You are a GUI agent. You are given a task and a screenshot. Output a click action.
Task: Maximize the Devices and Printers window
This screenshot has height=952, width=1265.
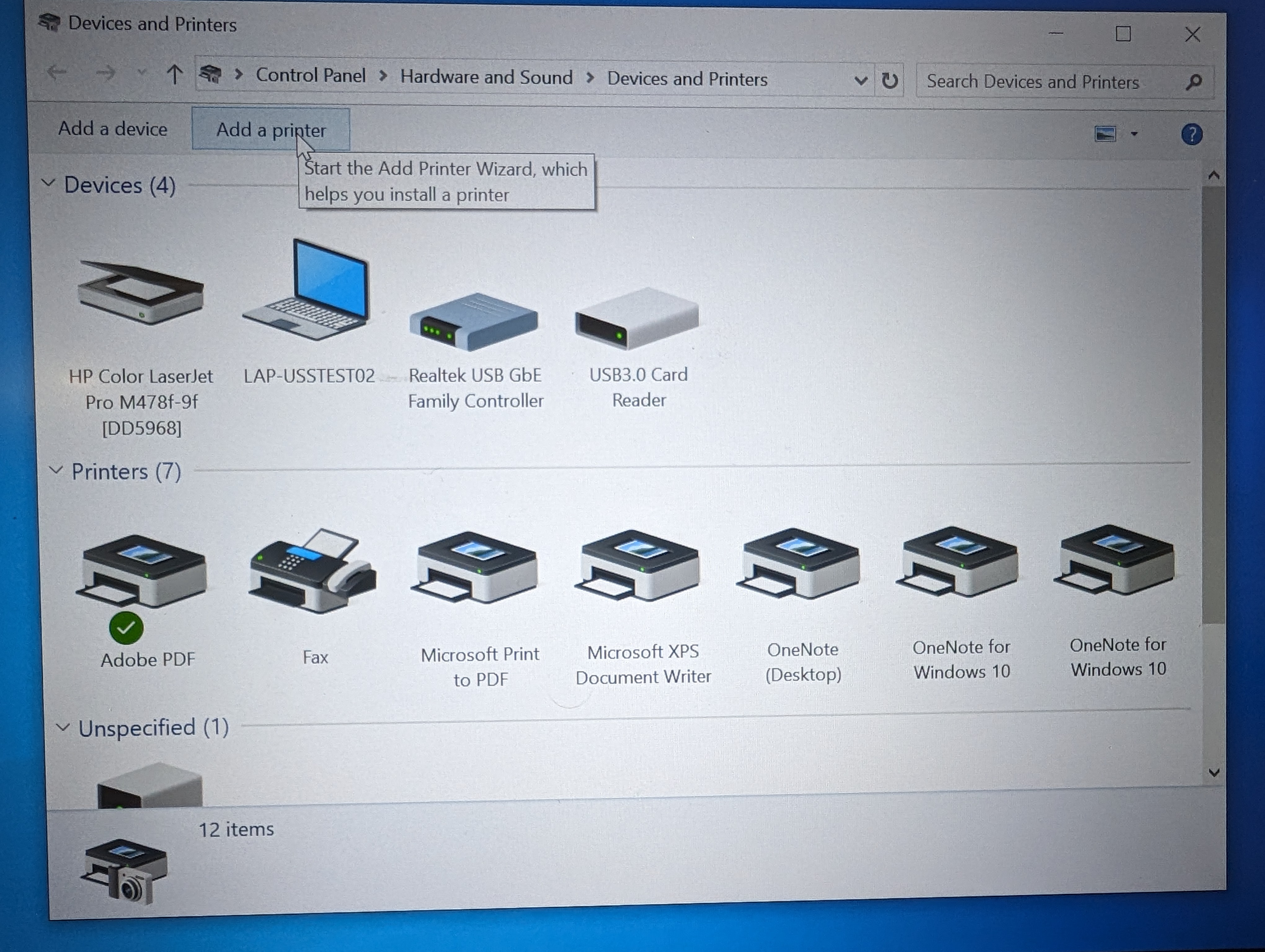(x=1123, y=34)
